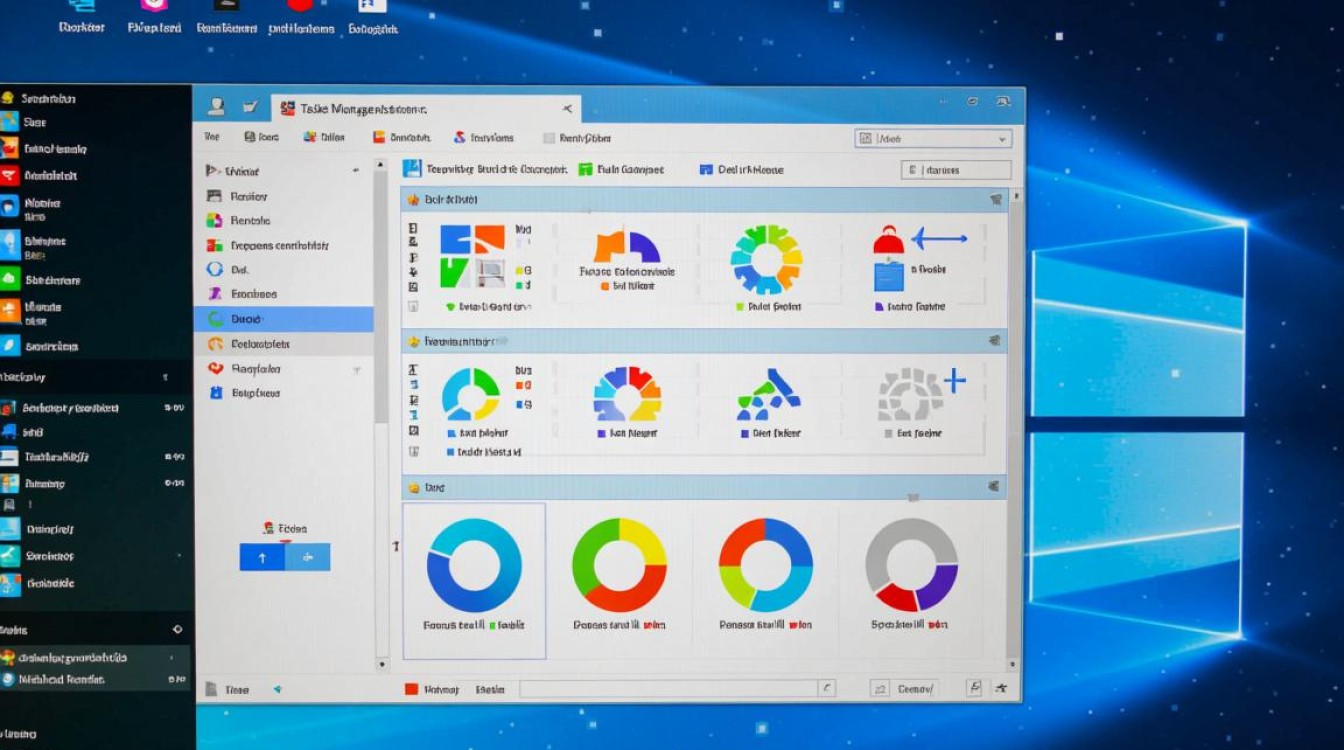The height and width of the screenshot is (750, 1344).
Task: Select the highlighted sidebar item with green circular icon
Action: point(283,319)
